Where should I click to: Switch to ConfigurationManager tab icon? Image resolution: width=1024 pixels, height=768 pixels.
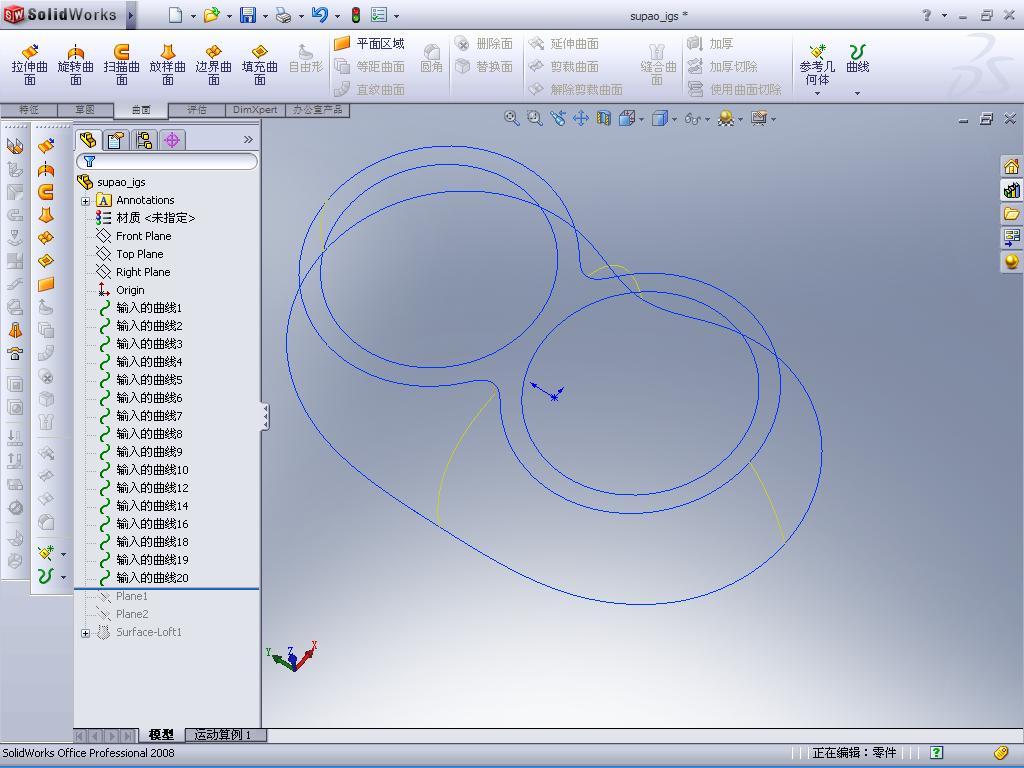point(144,140)
